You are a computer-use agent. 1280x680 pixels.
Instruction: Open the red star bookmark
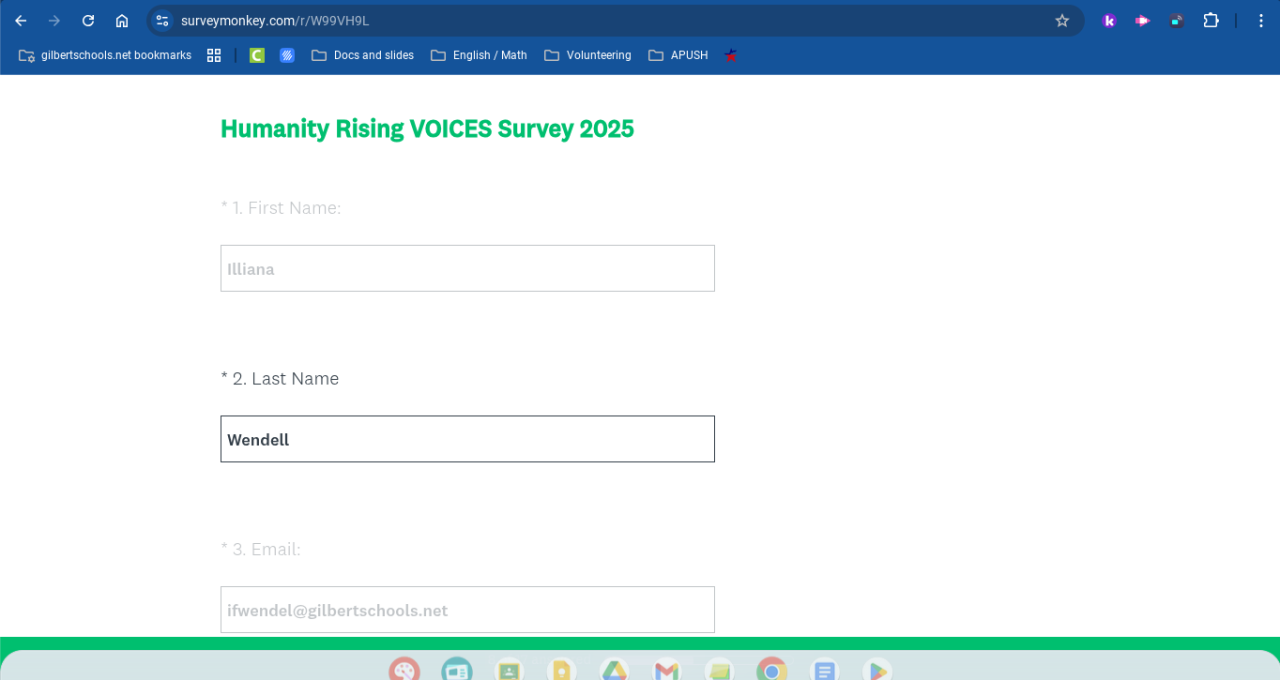pos(731,55)
